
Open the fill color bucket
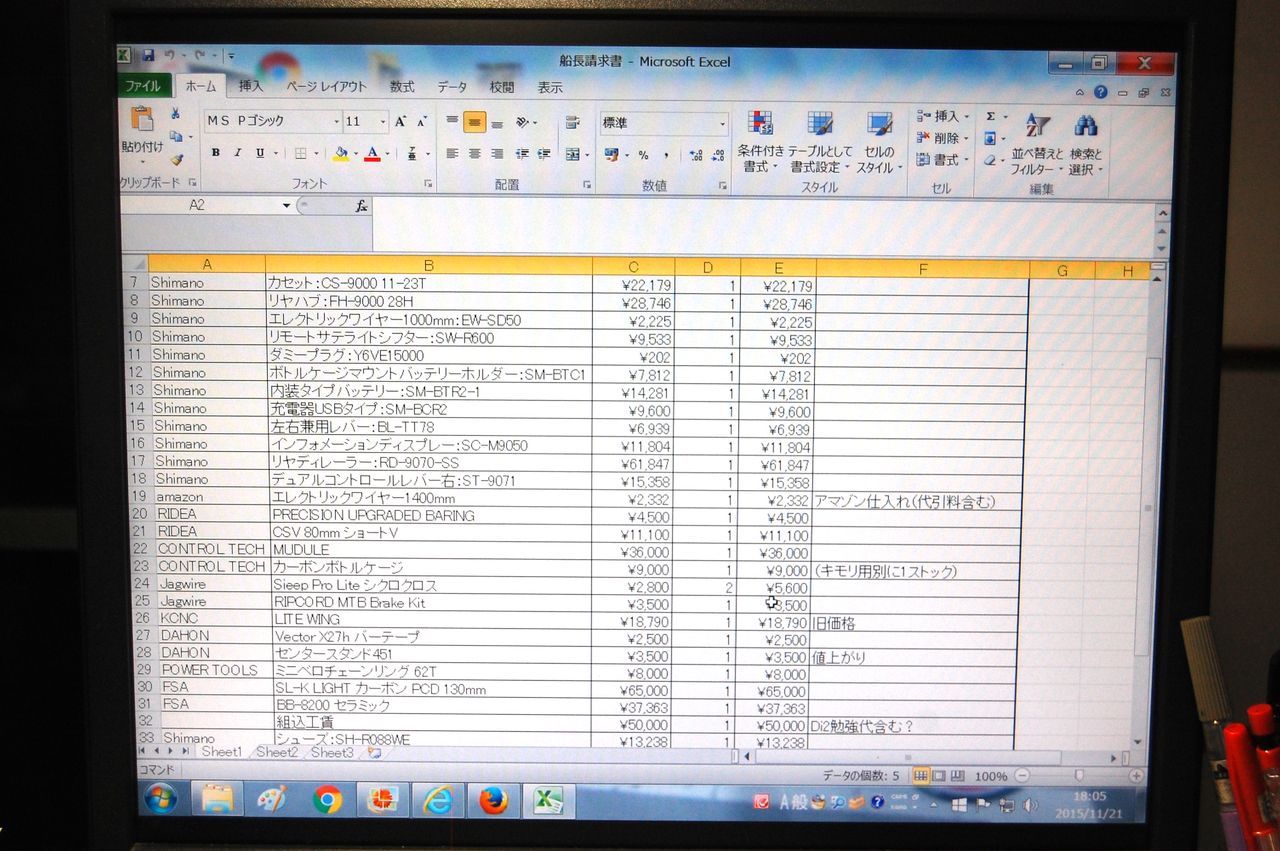tap(341, 154)
